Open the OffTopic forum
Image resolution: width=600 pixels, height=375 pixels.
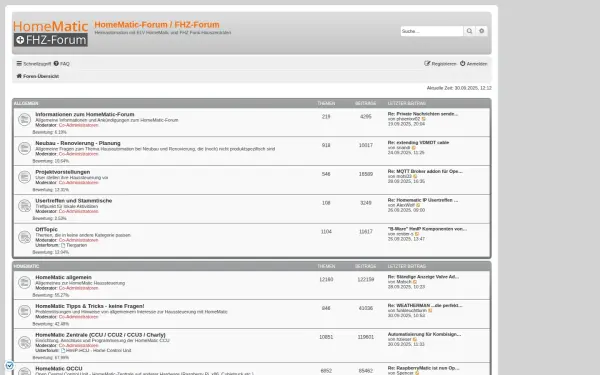46,229
